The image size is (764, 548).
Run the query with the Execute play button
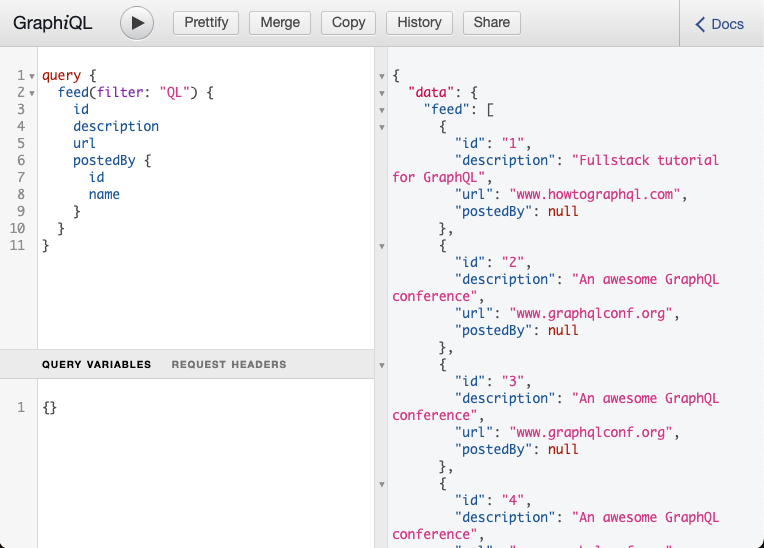[137, 23]
